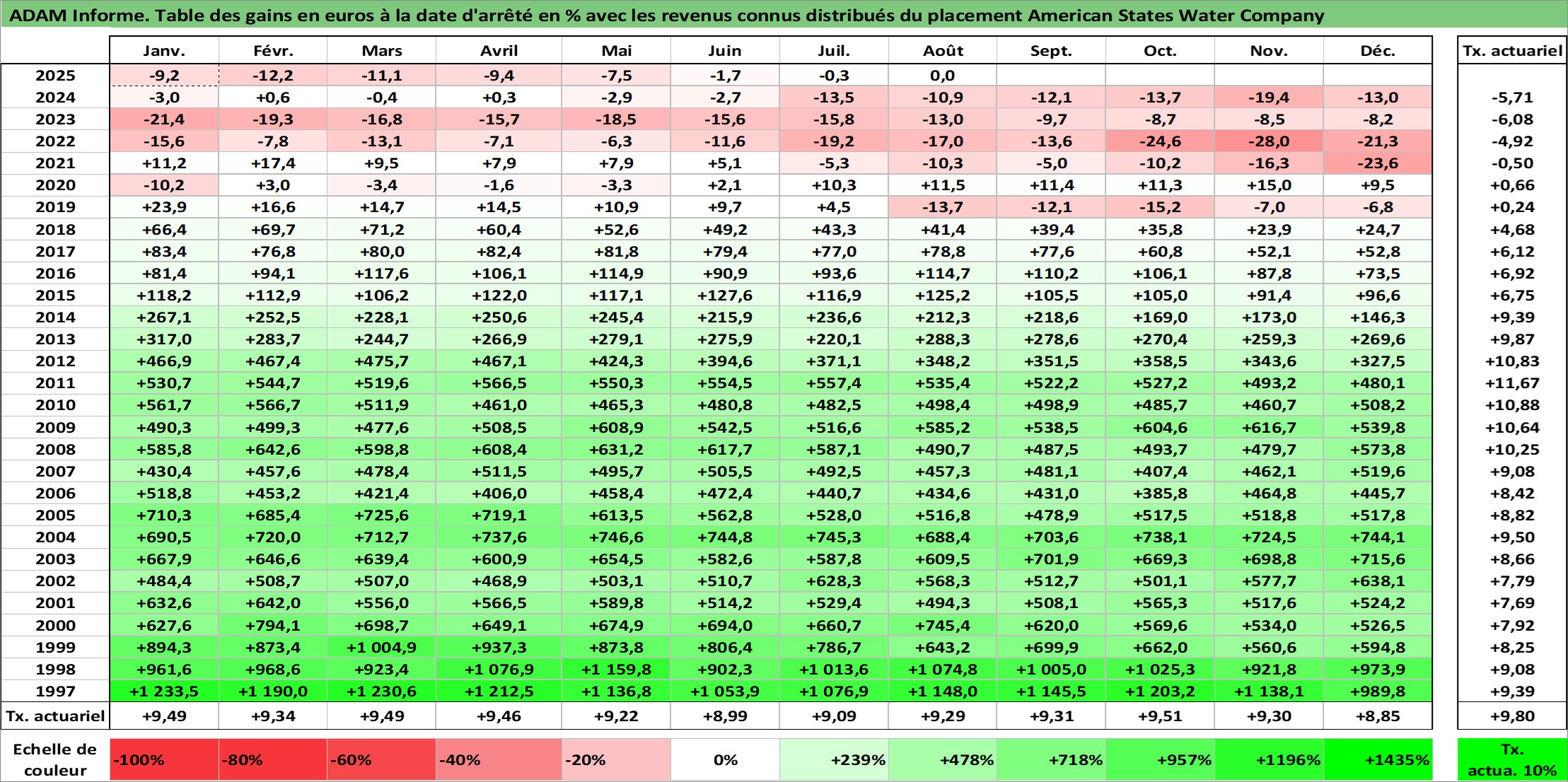
Task: Click the 'Déc.' column header
Action: (1378, 50)
